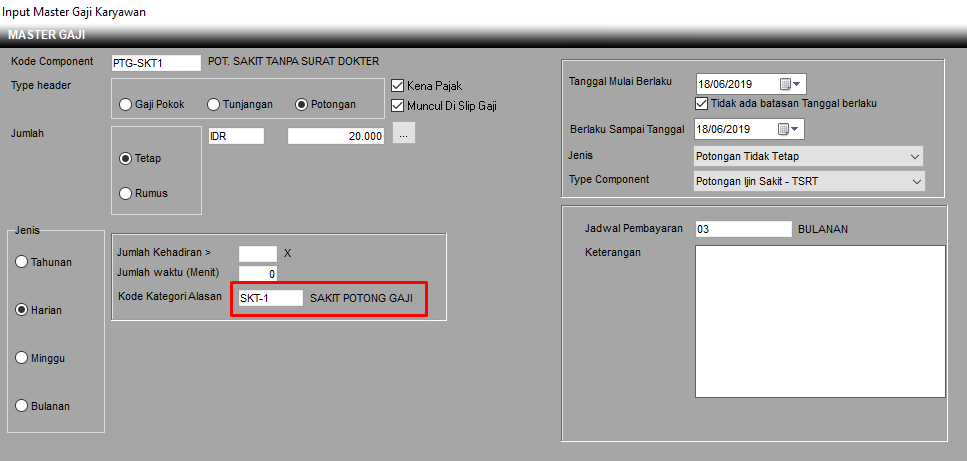This screenshot has height=461, width=967.
Task: Choose the Potongan radio button
Action: pos(302,104)
